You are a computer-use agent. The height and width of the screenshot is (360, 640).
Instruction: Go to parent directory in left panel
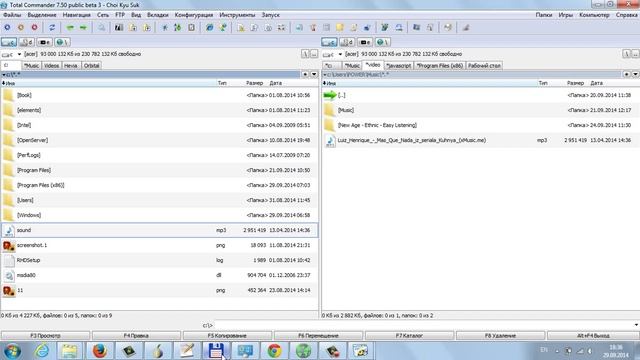click(314, 54)
